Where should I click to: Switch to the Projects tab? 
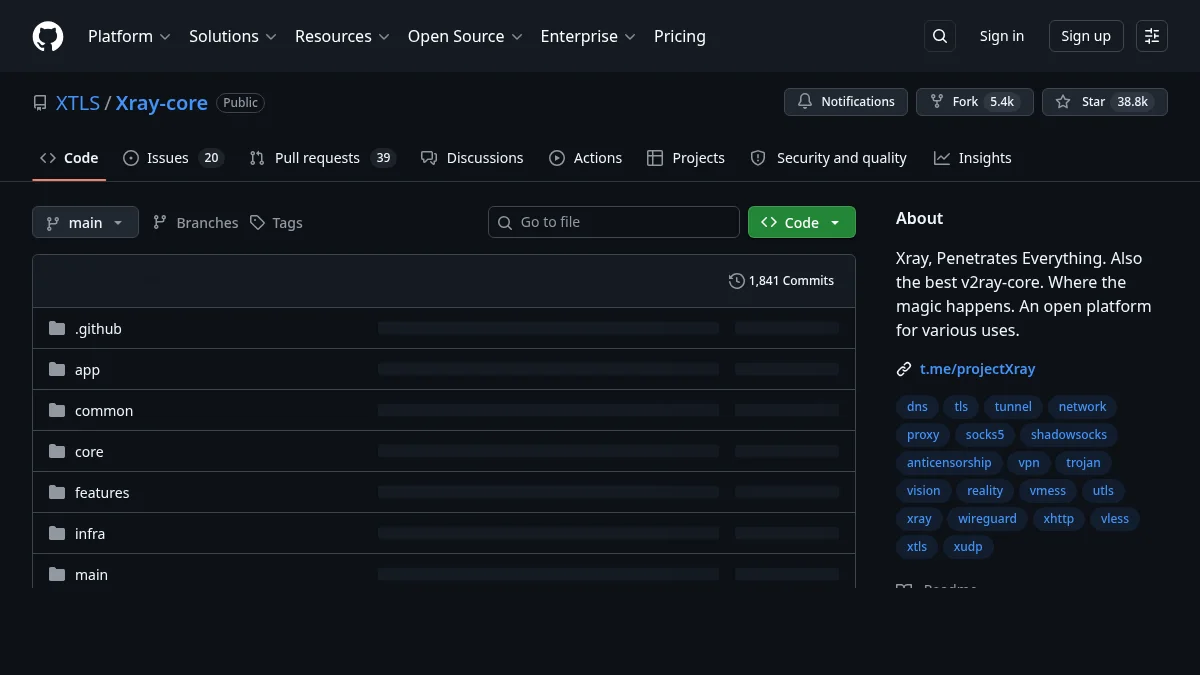686,158
